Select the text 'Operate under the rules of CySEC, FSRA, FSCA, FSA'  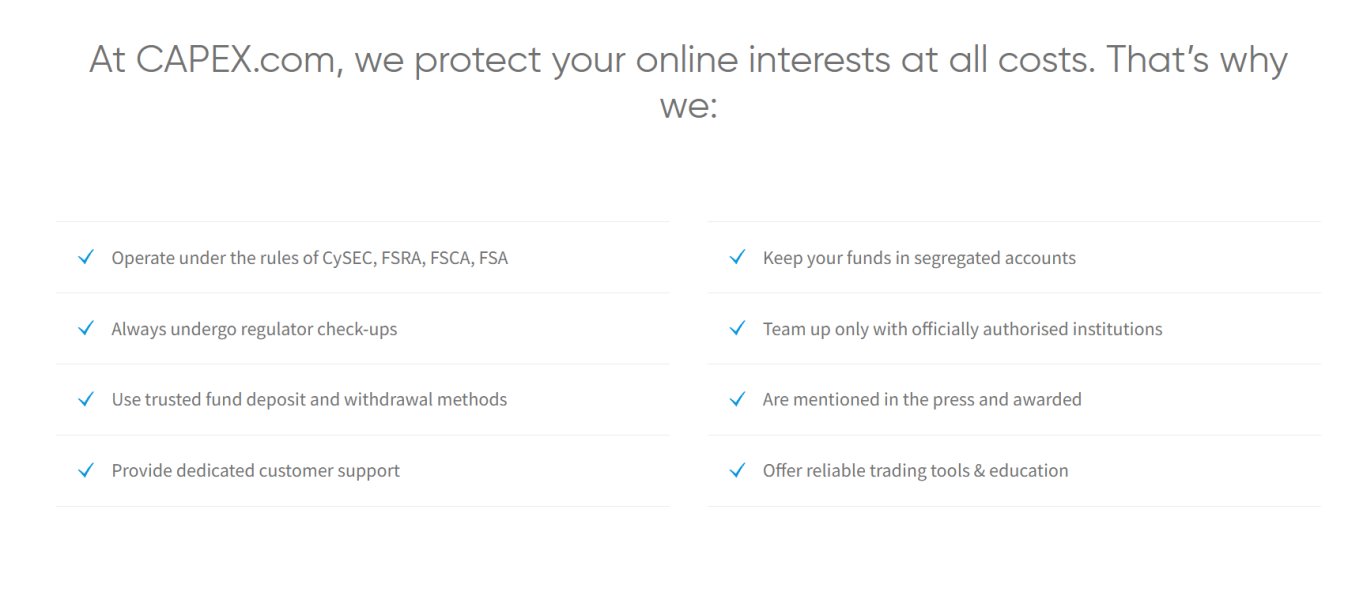pyautogui.click(x=309, y=258)
